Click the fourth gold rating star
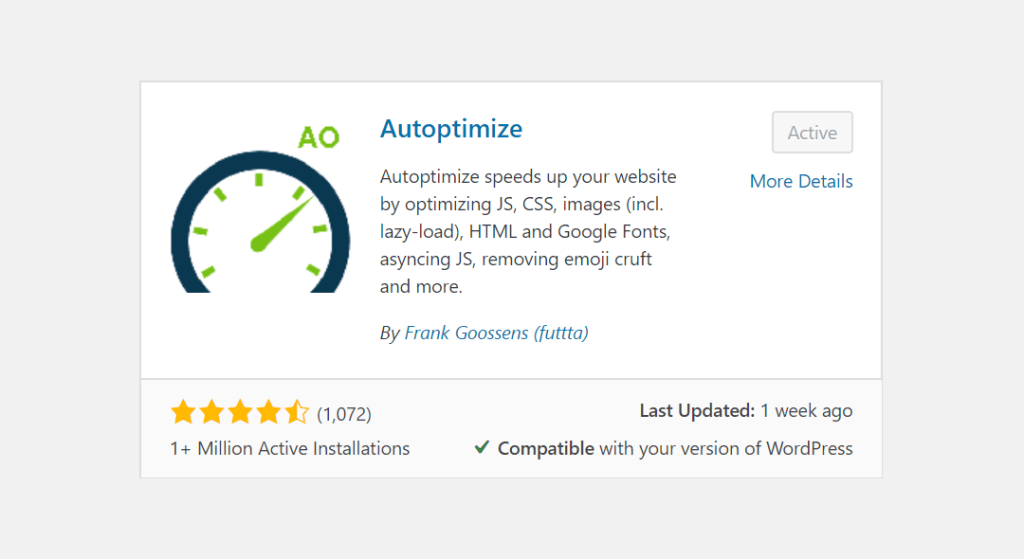The height and width of the screenshot is (559, 1024). pos(268,412)
